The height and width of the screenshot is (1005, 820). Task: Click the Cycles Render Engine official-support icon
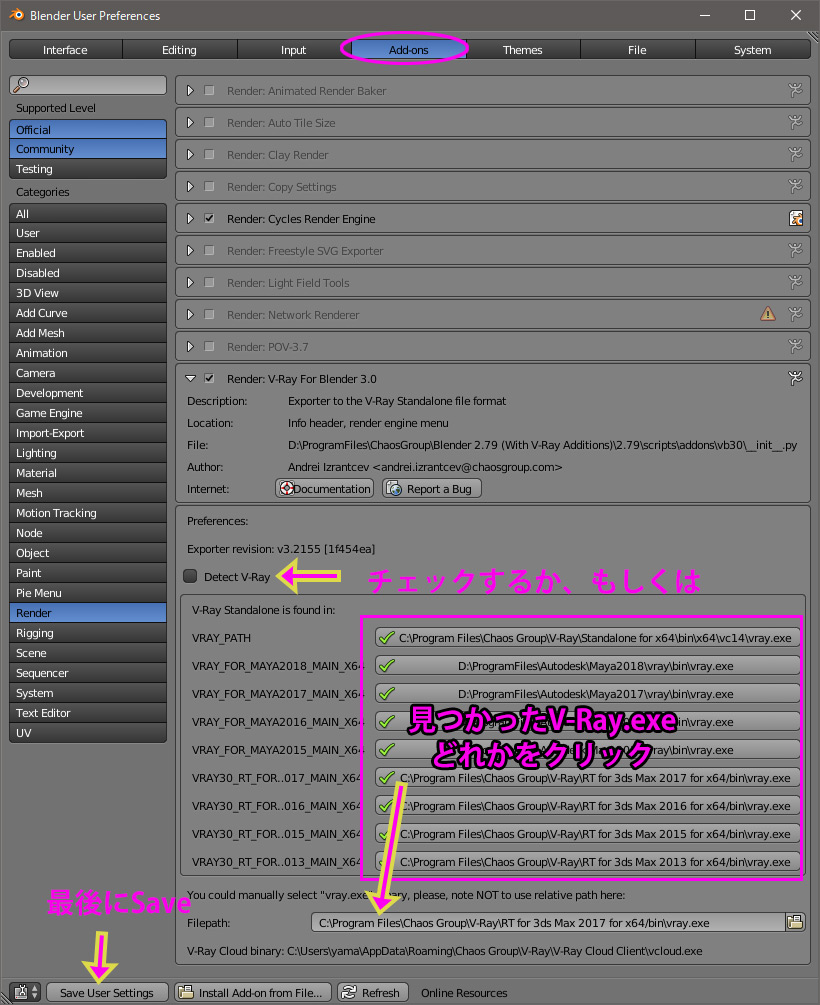click(796, 219)
